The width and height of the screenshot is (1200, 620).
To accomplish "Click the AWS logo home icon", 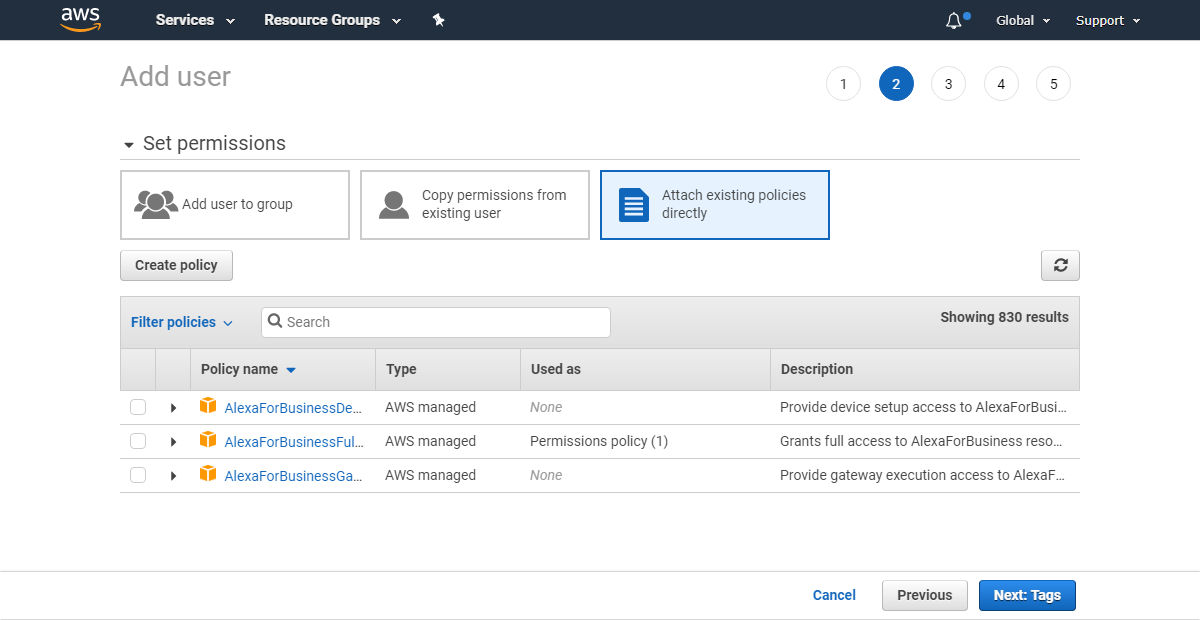I will (x=80, y=19).
